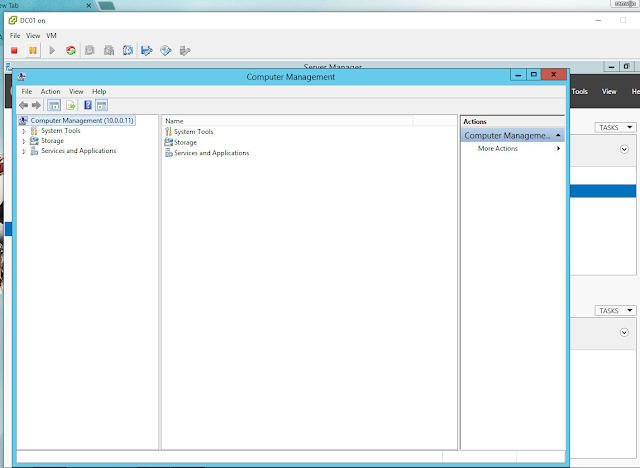The image size is (640, 468).
Task: Open upper TASKS dropdown in Server Manager
Action: point(616,127)
